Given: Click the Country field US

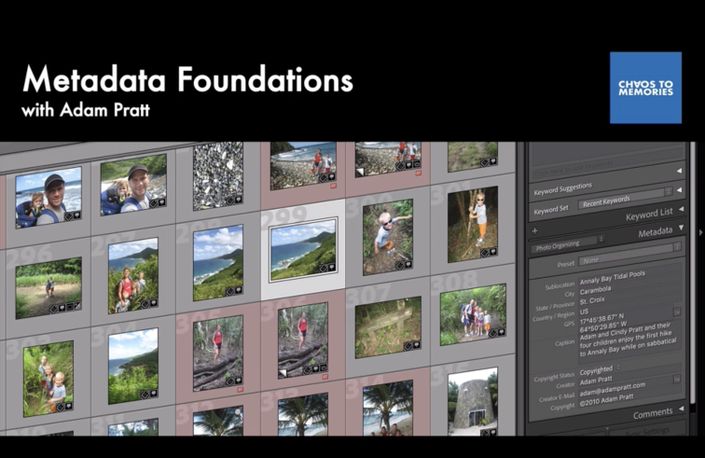Looking at the screenshot, I should pos(584,311).
